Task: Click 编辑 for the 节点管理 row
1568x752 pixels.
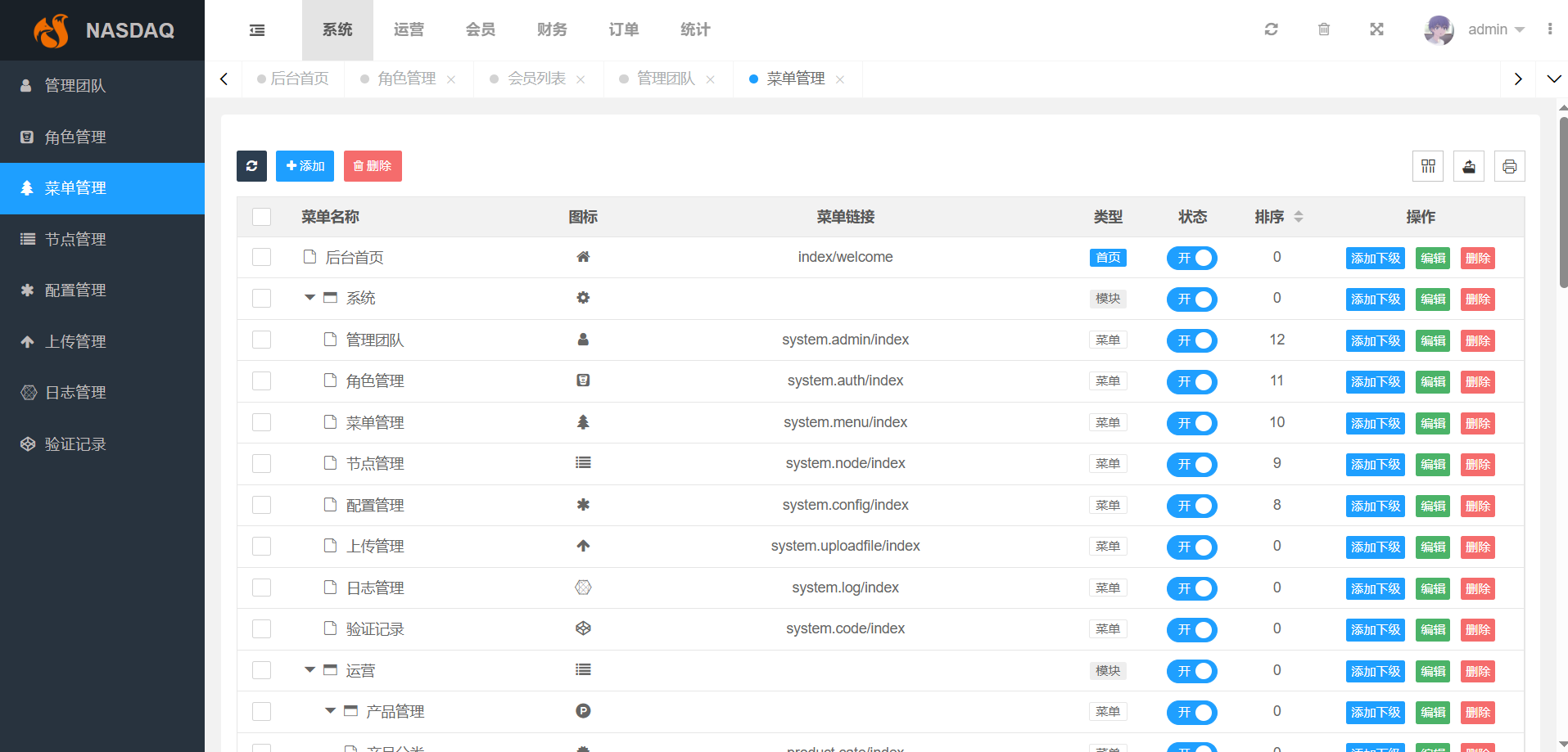Action: pos(1432,464)
